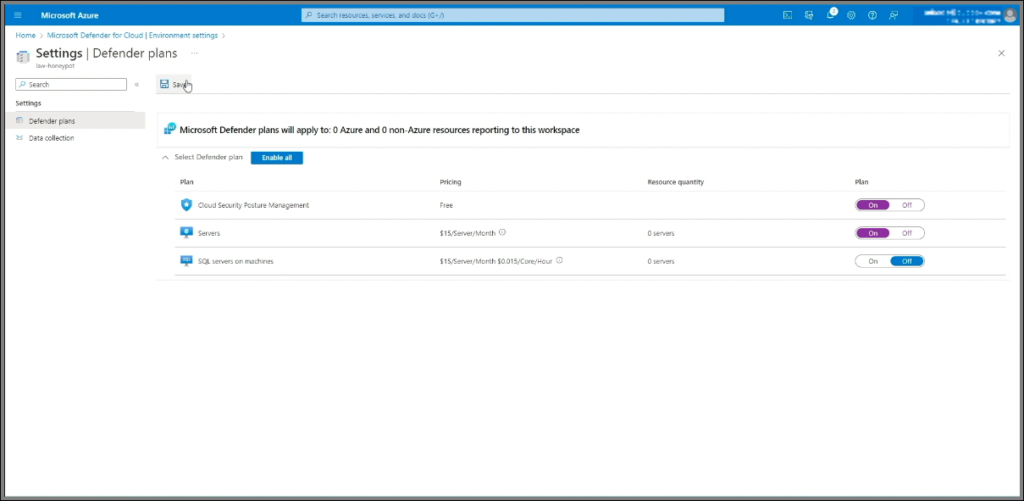Click info icon next to SQL servers pricing
The width and height of the screenshot is (1024, 501).
(x=560, y=261)
